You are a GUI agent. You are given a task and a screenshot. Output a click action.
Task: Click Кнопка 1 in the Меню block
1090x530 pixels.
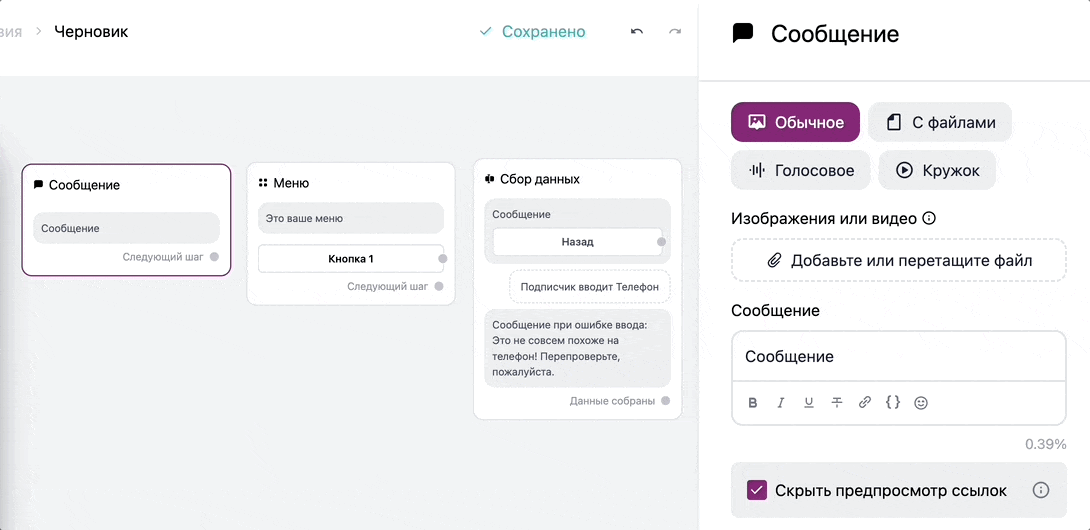(351, 259)
